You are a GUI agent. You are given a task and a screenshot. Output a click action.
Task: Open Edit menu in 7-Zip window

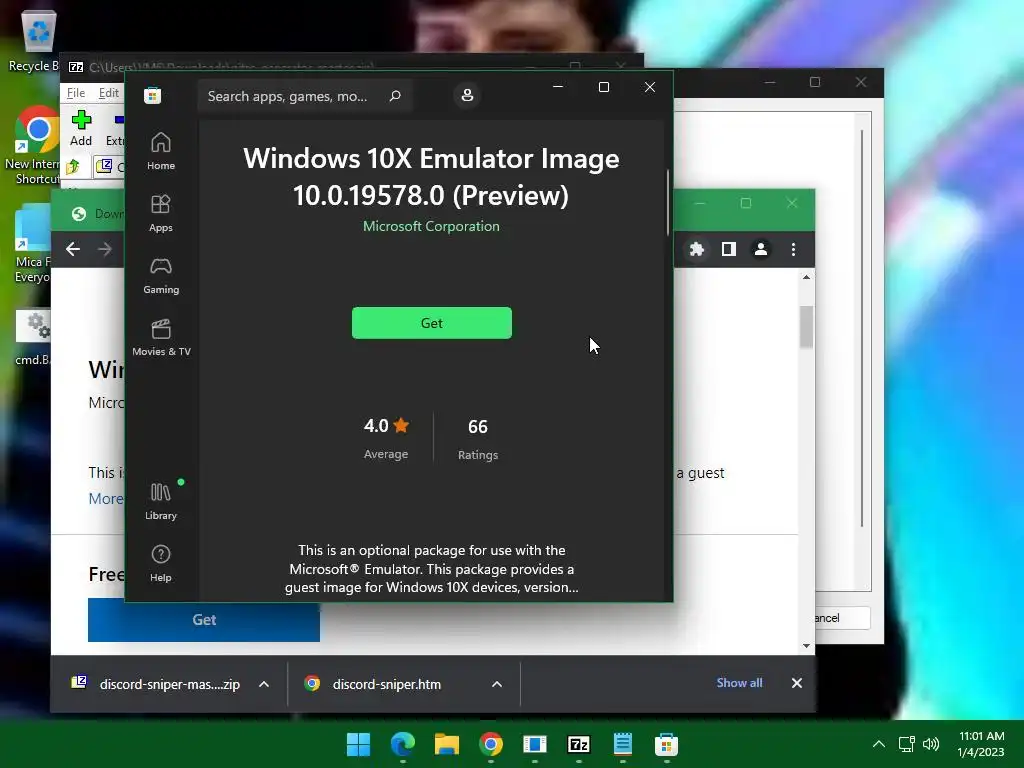(108, 93)
